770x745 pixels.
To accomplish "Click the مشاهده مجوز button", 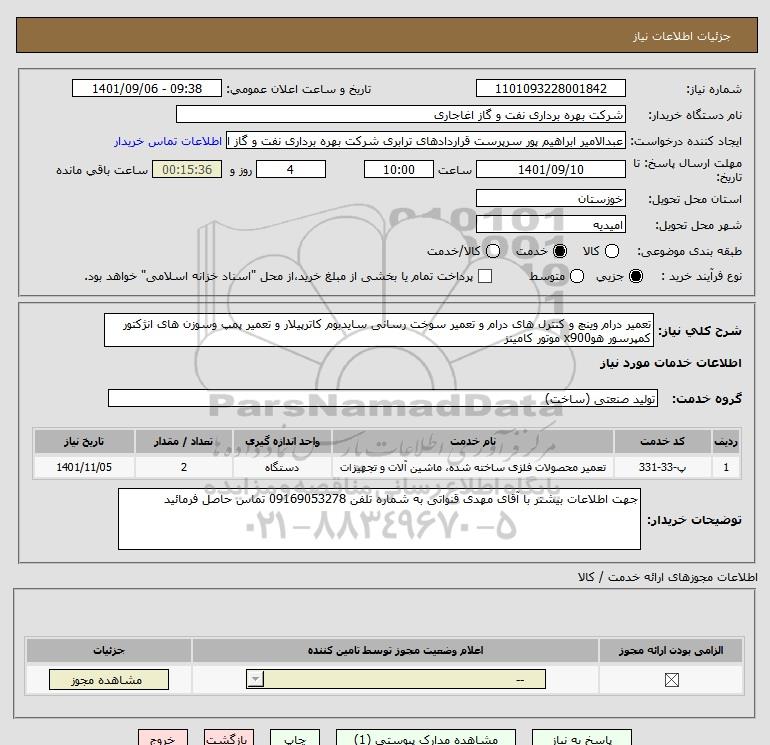I will [109, 680].
